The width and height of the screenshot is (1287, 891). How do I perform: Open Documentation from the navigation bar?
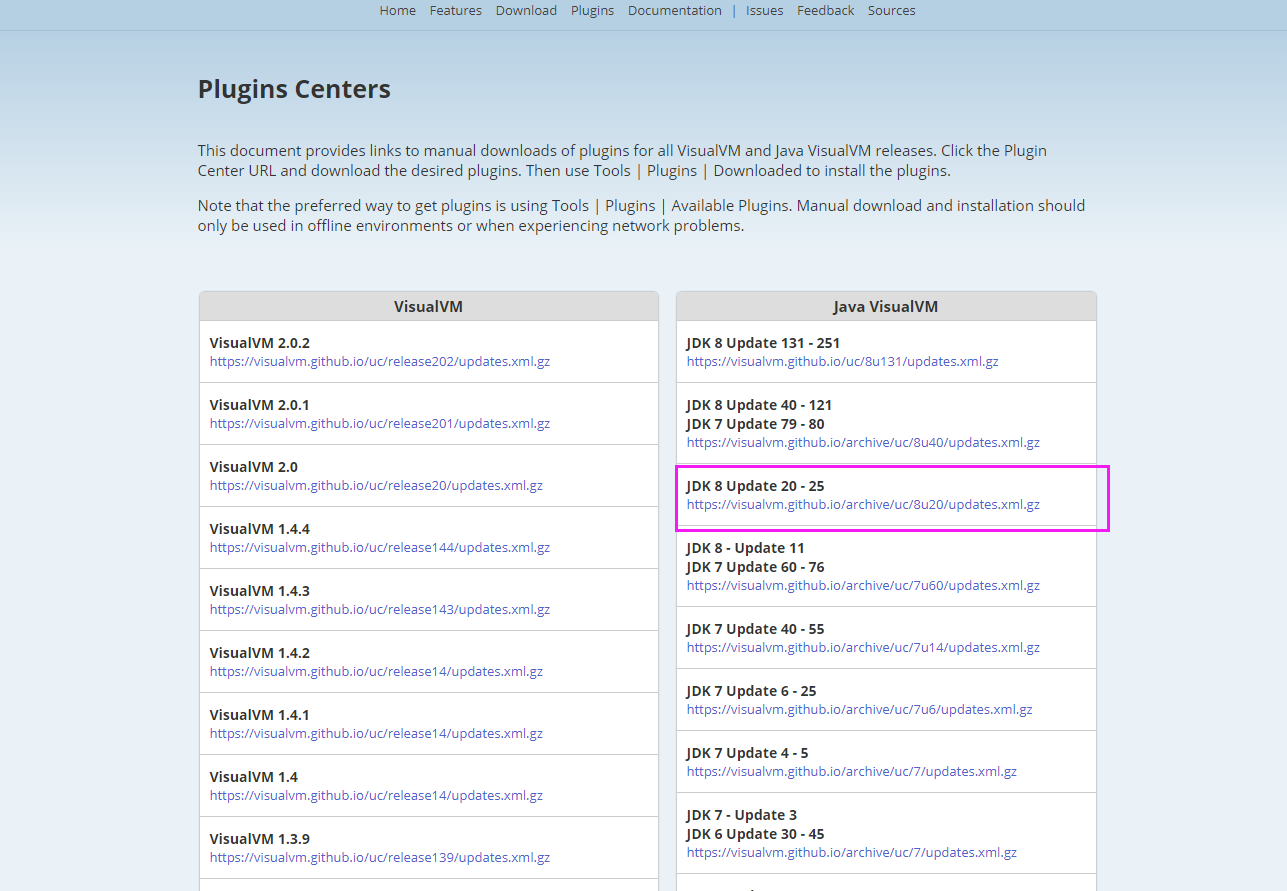[x=674, y=11]
